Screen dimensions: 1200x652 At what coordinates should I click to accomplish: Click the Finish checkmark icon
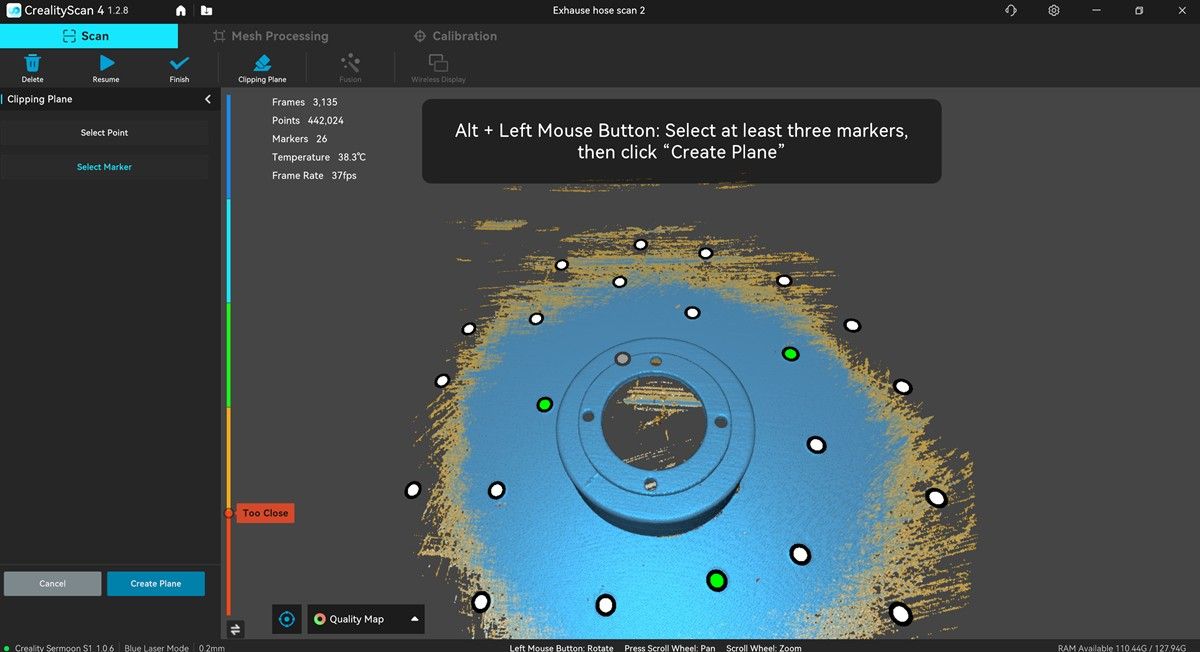pyautogui.click(x=179, y=64)
